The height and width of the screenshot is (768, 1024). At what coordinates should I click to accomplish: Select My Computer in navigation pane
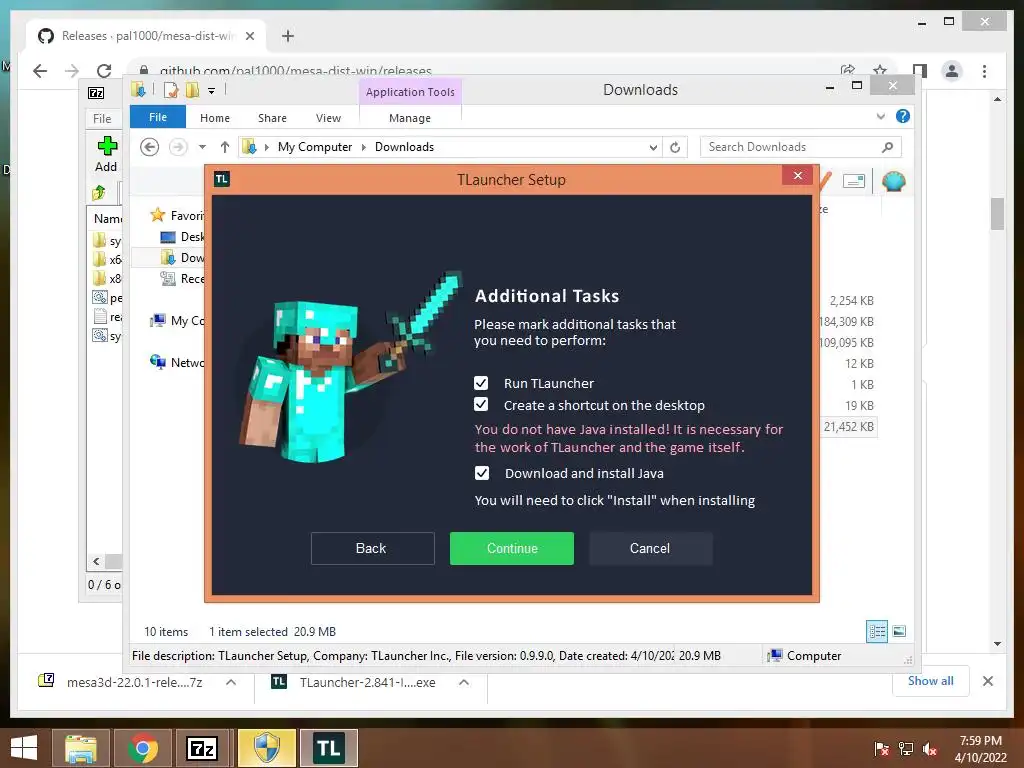pyautogui.click(x=176, y=320)
